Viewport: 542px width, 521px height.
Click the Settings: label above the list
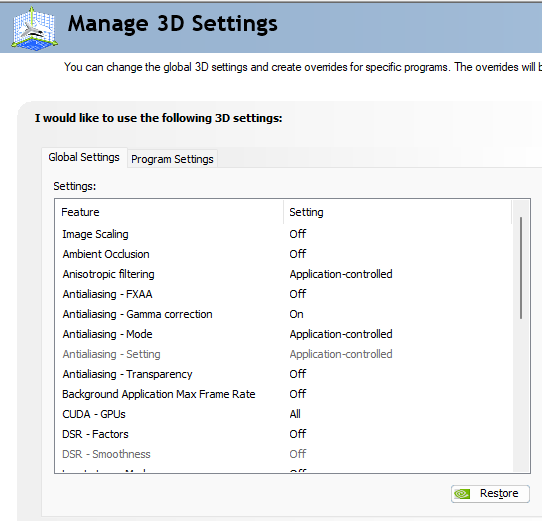pos(75,186)
